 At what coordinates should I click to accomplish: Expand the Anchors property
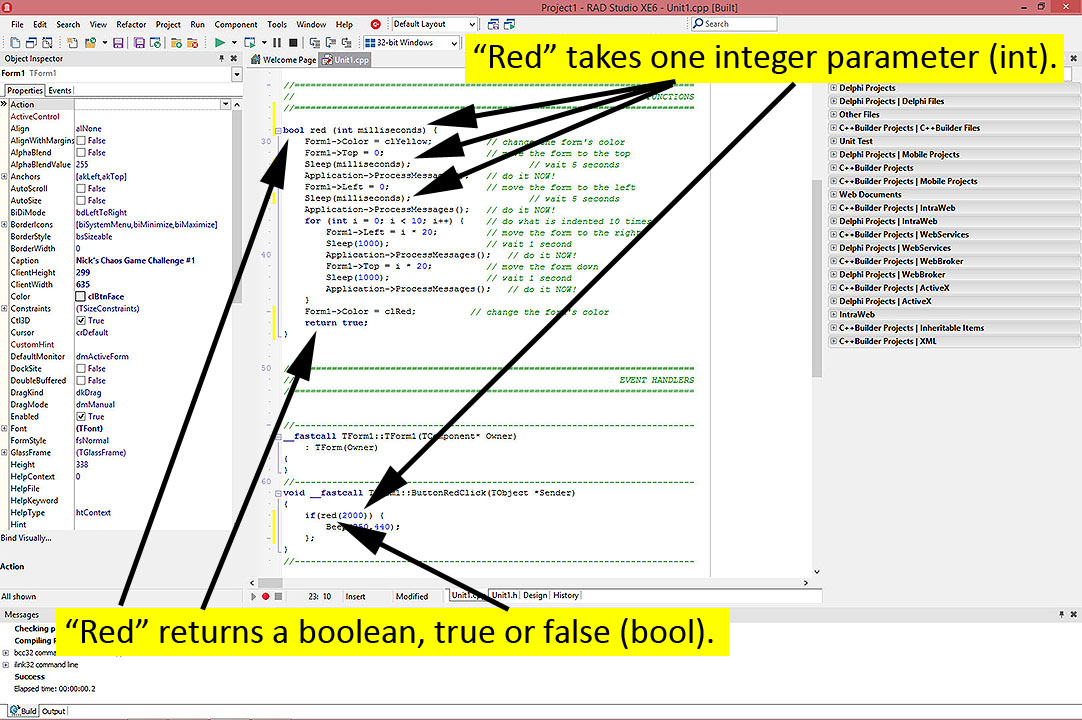click(4, 177)
